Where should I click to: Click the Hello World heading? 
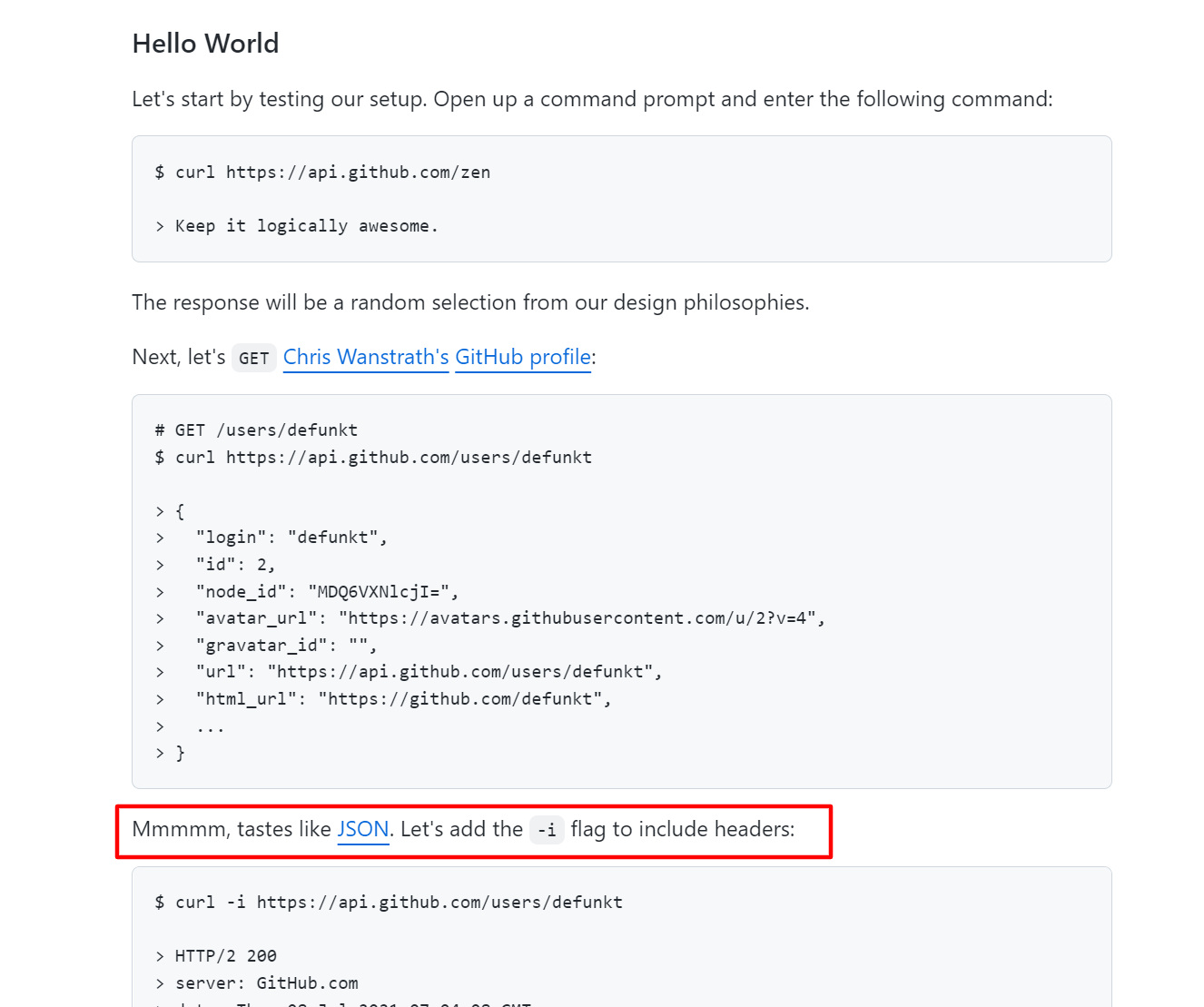pos(205,43)
